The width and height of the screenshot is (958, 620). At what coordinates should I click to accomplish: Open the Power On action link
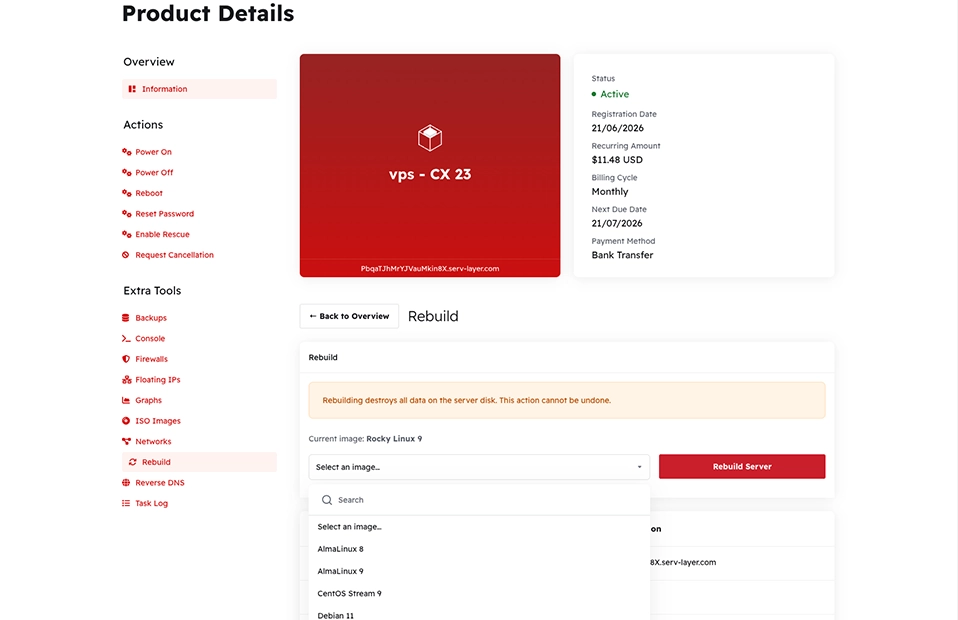coord(153,151)
